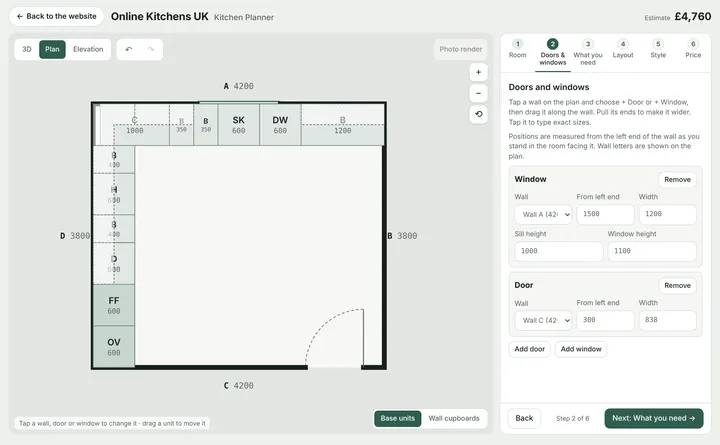Click the C 4200 wall label
The image size is (720, 445).
[238, 386]
